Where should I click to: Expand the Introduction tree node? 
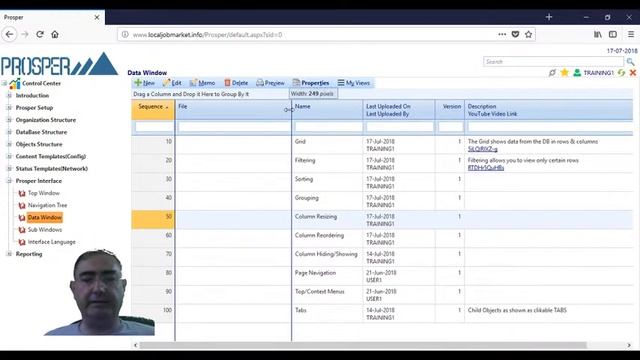[9, 96]
